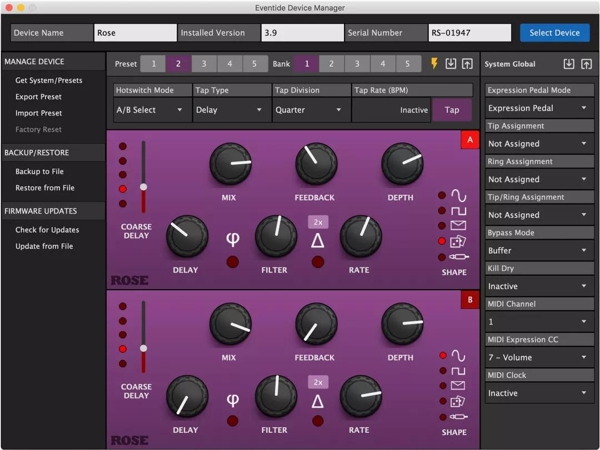
Task: Click the preset download arrow icon
Action: (x=451, y=64)
